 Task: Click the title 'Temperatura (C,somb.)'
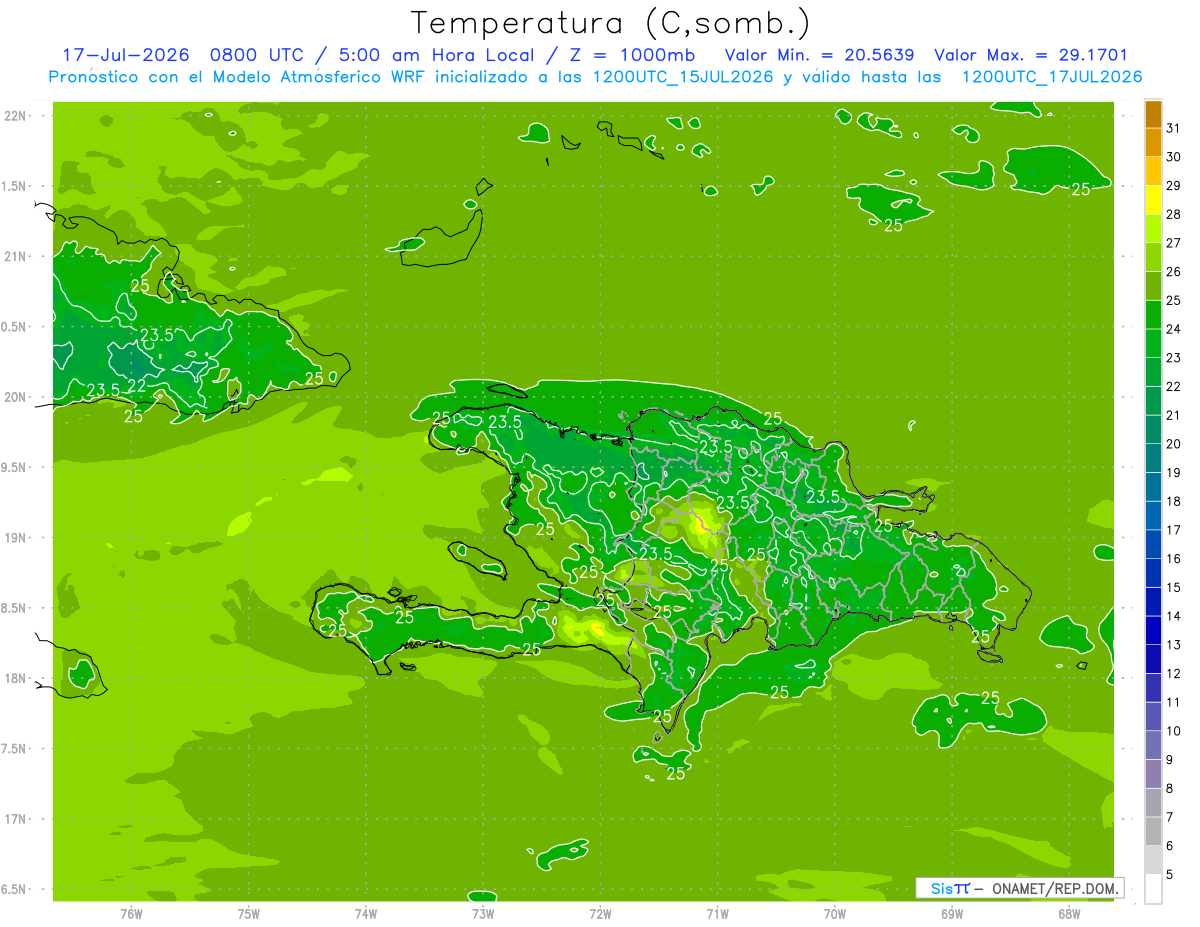click(611, 23)
